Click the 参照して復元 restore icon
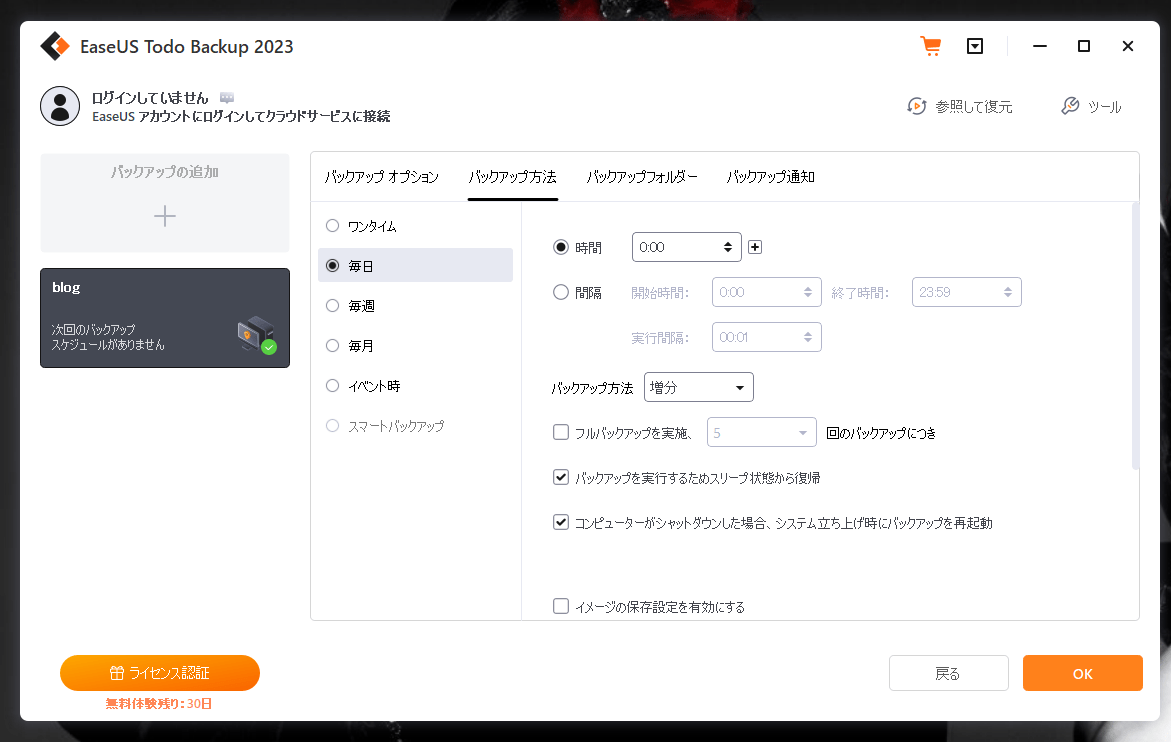This screenshot has height=742, width=1171. click(x=916, y=106)
